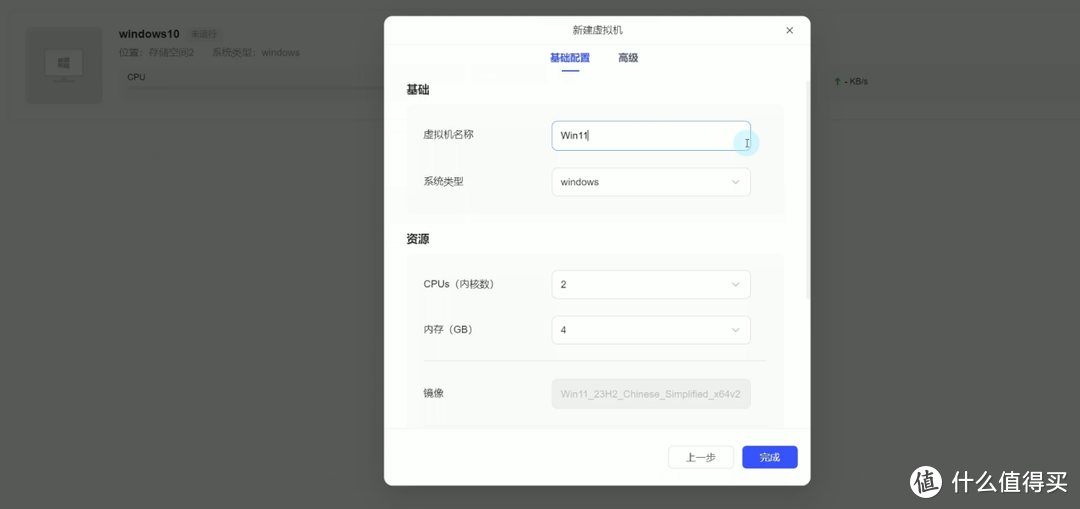Image resolution: width=1080 pixels, height=509 pixels.
Task: Open the 内存（GB） dropdown
Action: pos(651,330)
